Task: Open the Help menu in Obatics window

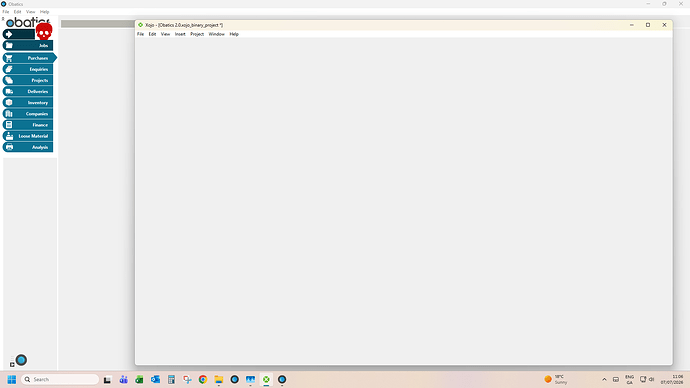Action: point(44,12)
